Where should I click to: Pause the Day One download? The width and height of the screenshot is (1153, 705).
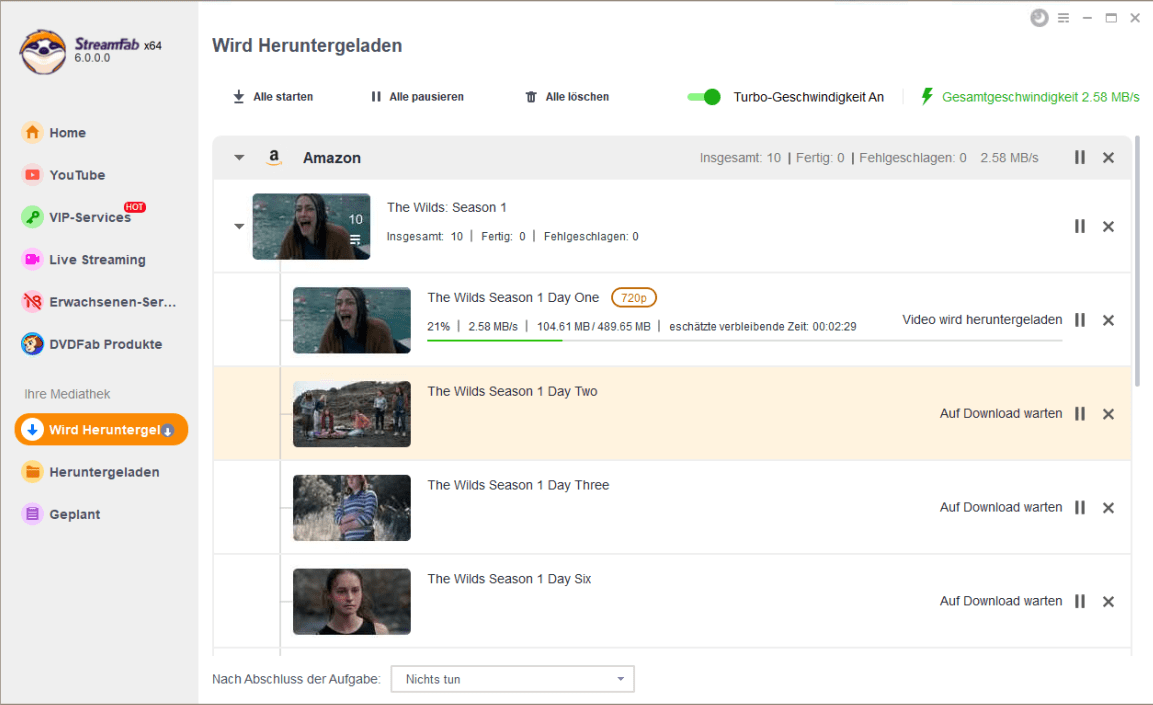pos(1079,320)
